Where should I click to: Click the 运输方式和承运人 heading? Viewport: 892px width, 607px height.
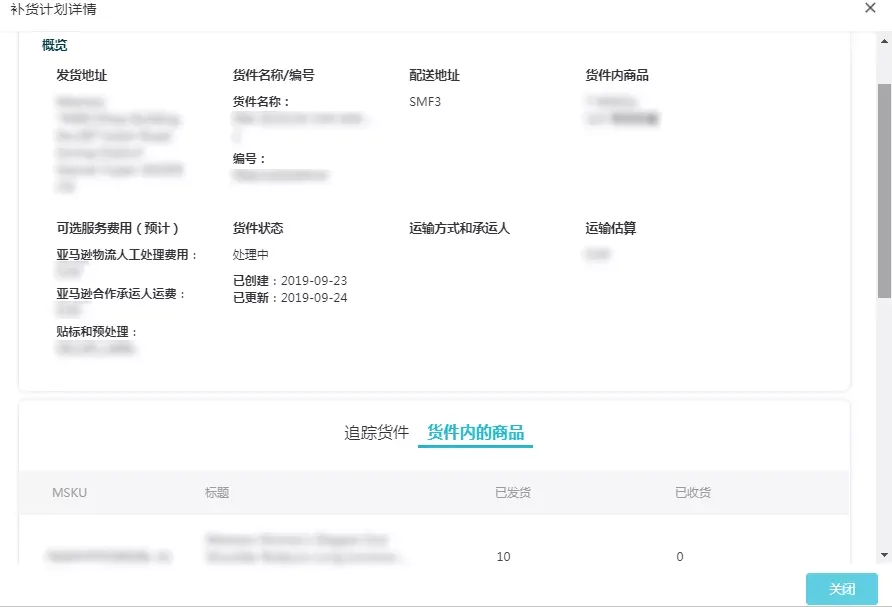(459, 228)
